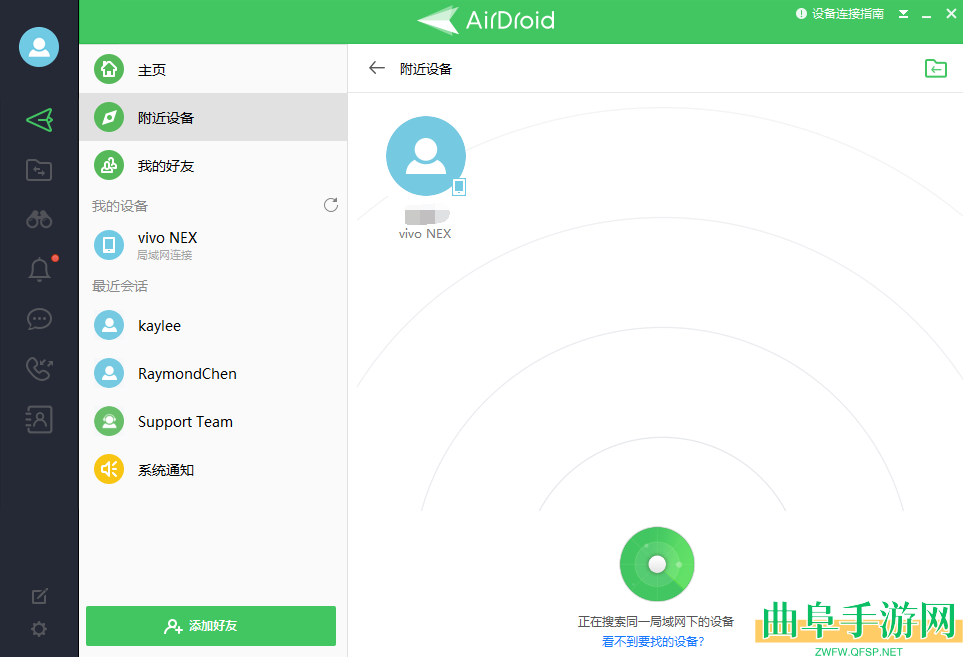963x657 pixels.
Task: Select 主页 menu item
Action: pos(213,69)
